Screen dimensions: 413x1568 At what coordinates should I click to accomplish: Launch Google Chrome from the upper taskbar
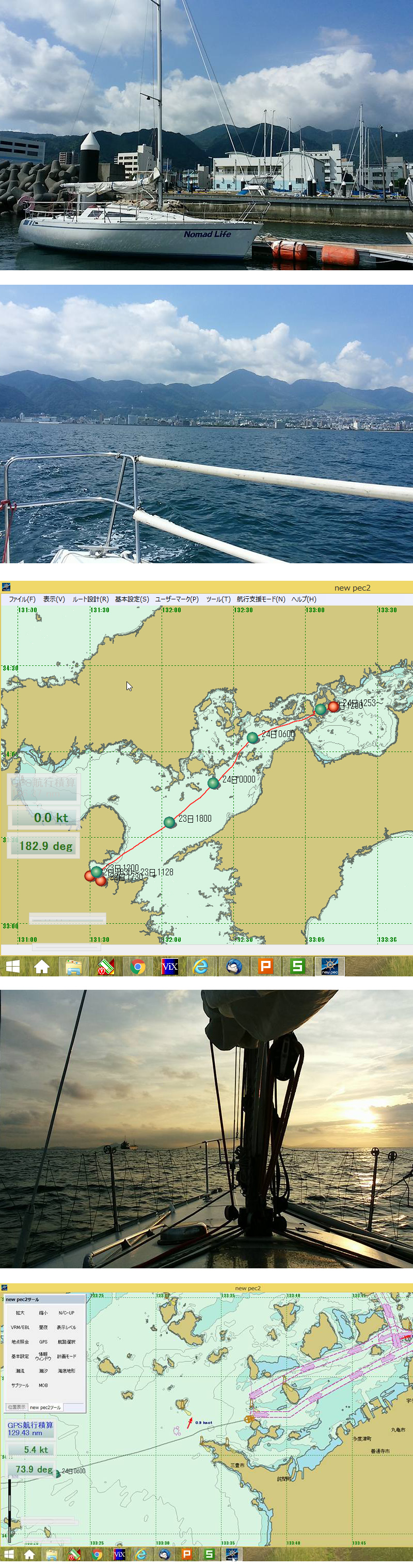138,967
